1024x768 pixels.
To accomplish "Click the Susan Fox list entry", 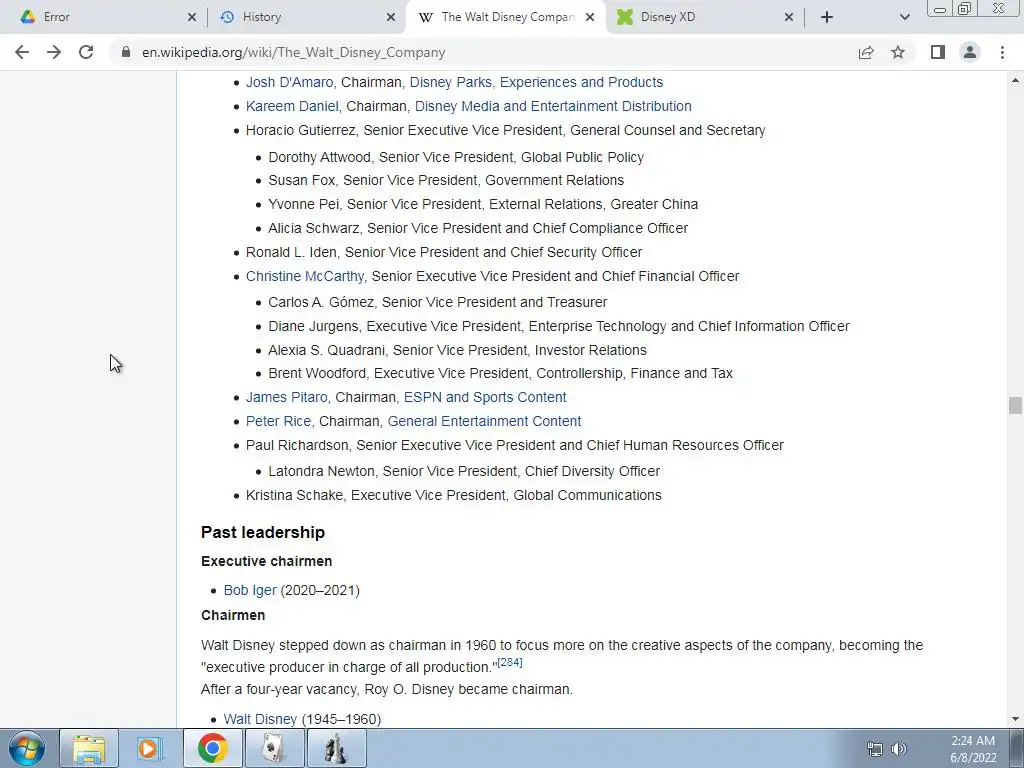I will (x=446, y=180).
